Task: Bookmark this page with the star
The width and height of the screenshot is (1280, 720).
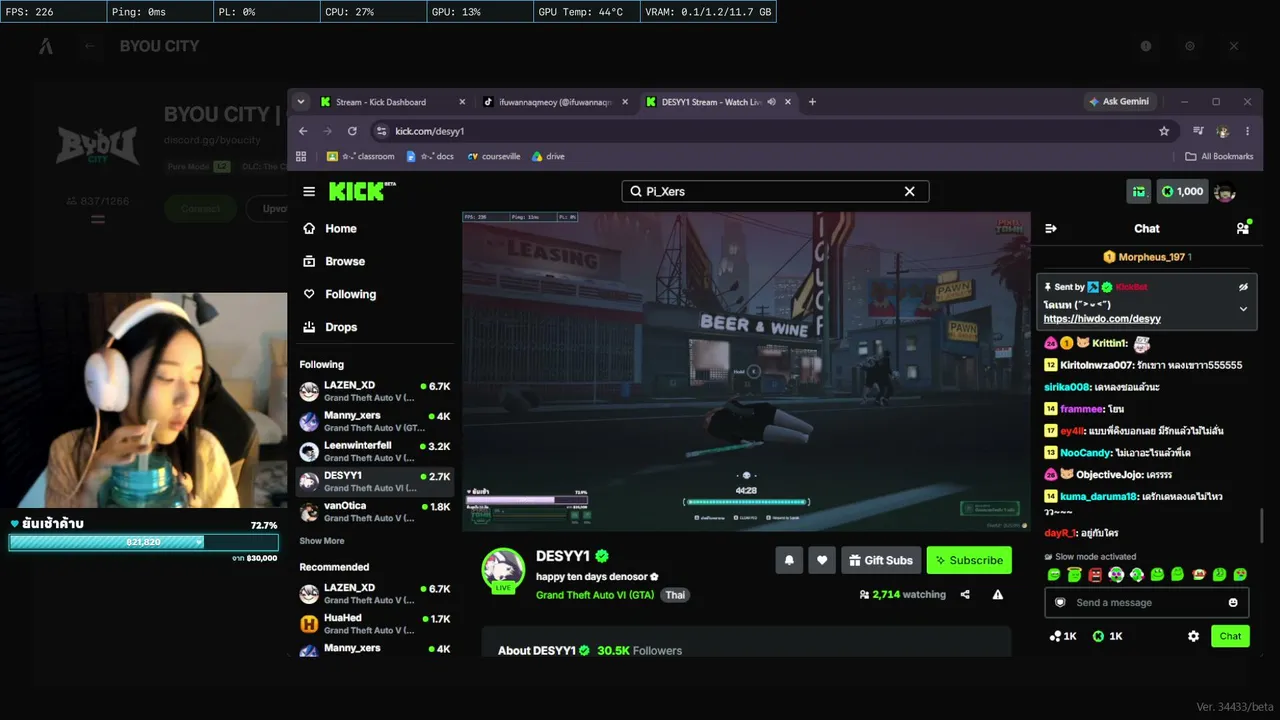Action: pyautogui.click(x=1164, y=131)
